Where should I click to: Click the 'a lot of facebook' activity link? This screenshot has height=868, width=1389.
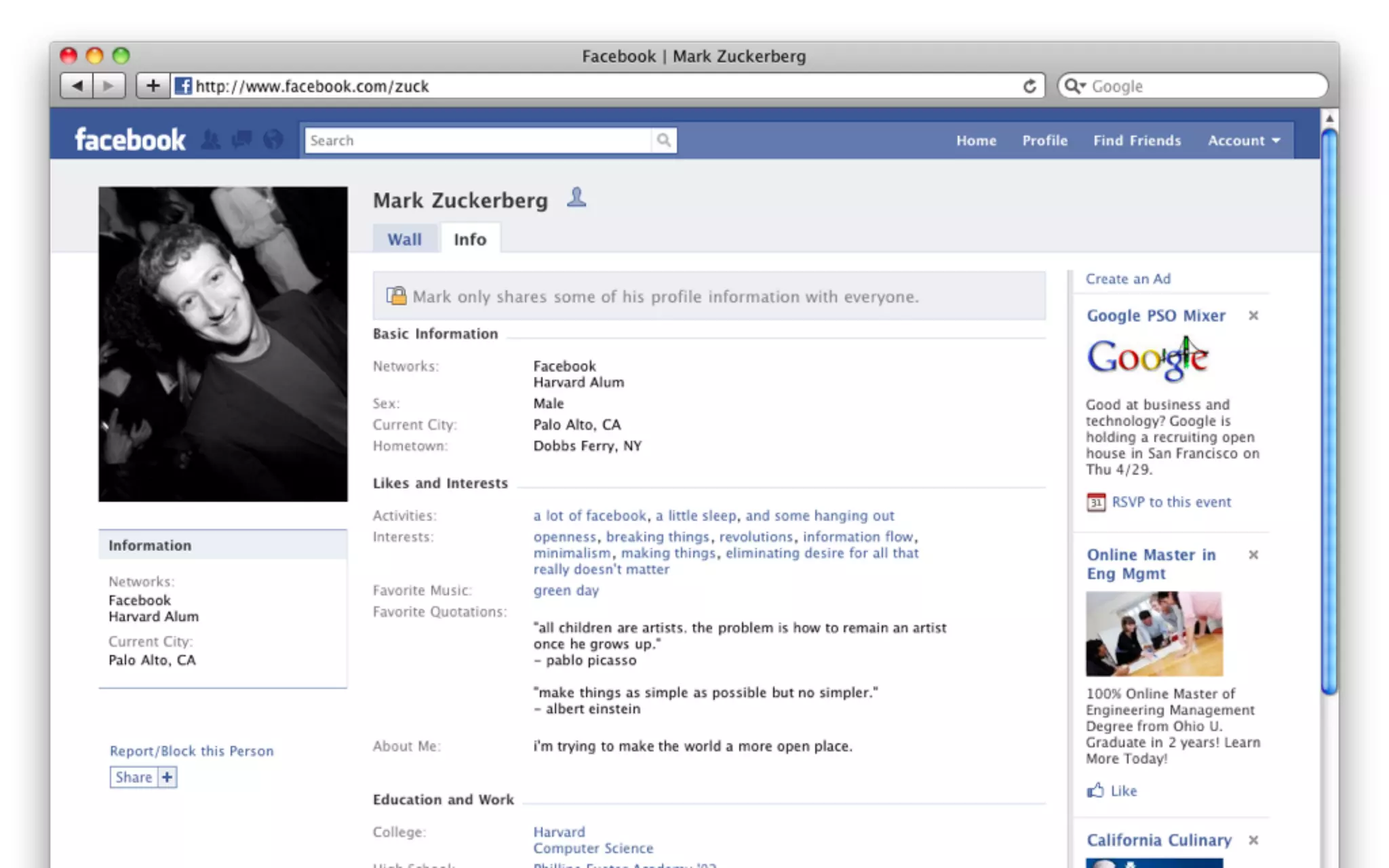point(589,516)
